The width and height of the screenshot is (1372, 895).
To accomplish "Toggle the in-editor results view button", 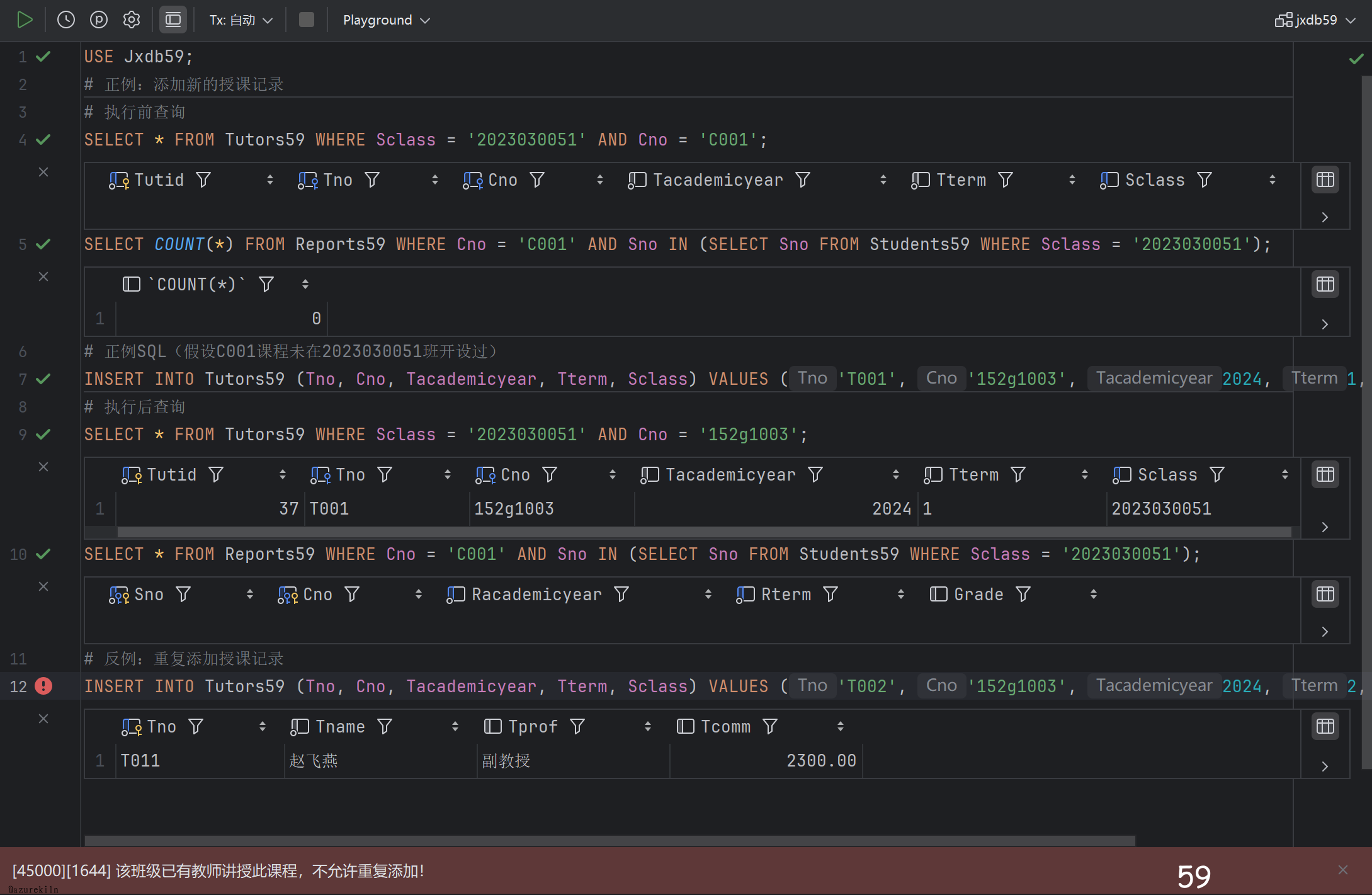I will pos(173,20).
